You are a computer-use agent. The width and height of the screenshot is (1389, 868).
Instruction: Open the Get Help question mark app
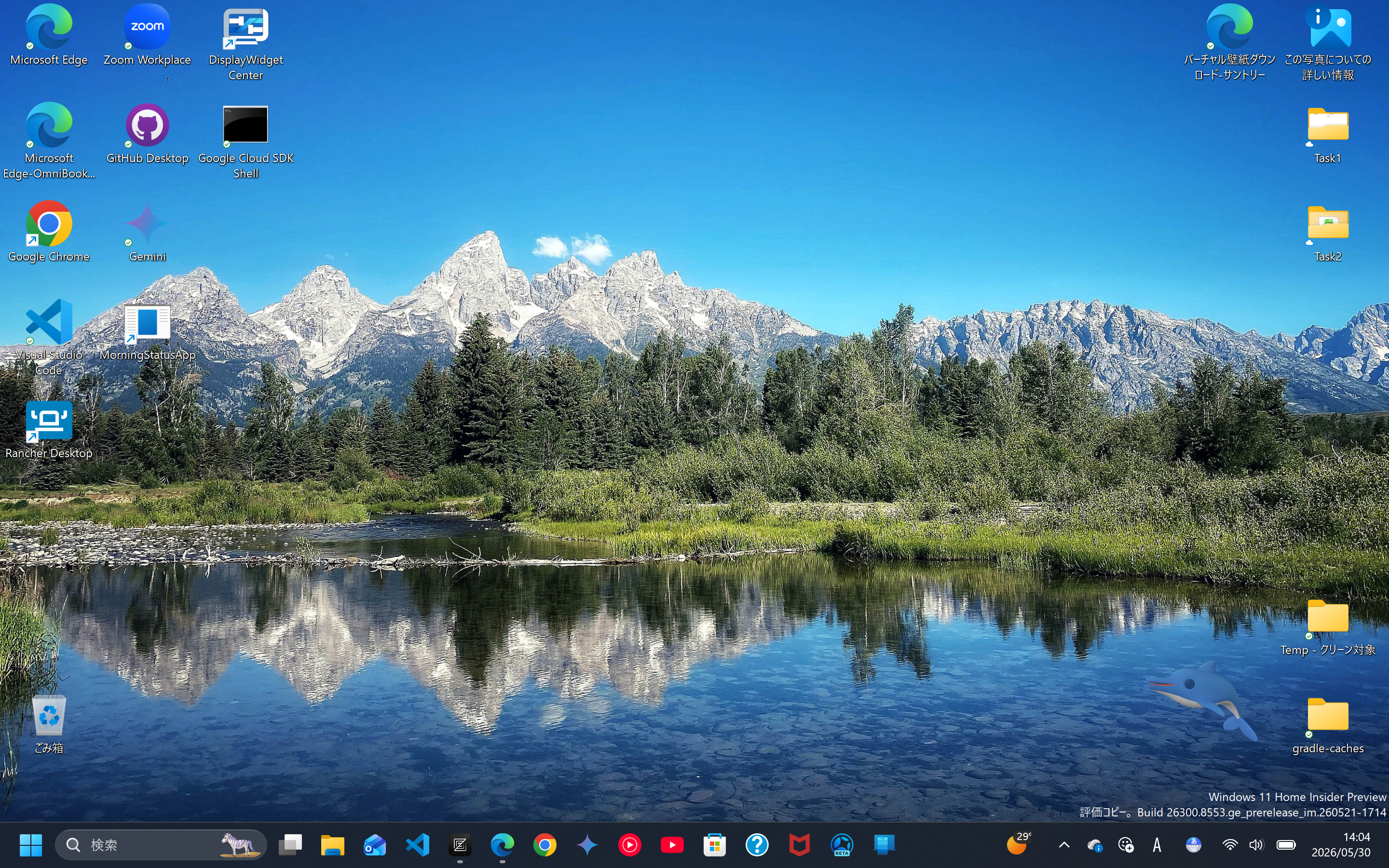pyautogui.click(x=757, y=844)
